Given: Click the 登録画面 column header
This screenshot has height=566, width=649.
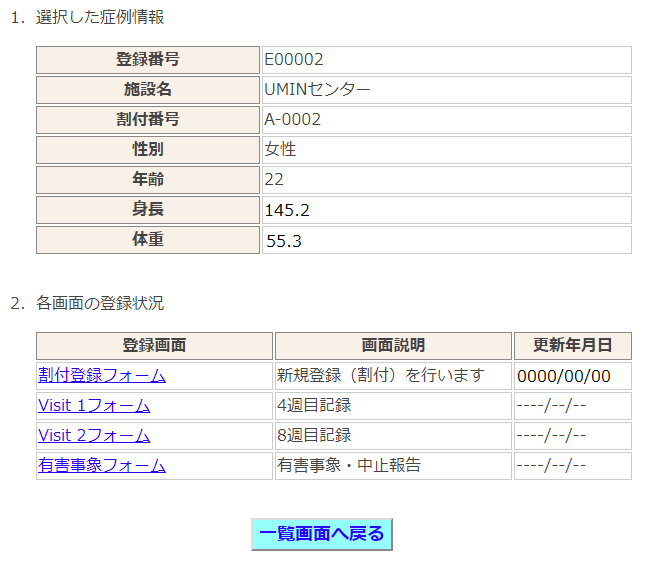Looking at the screenshot, I should tap(154, 346).
